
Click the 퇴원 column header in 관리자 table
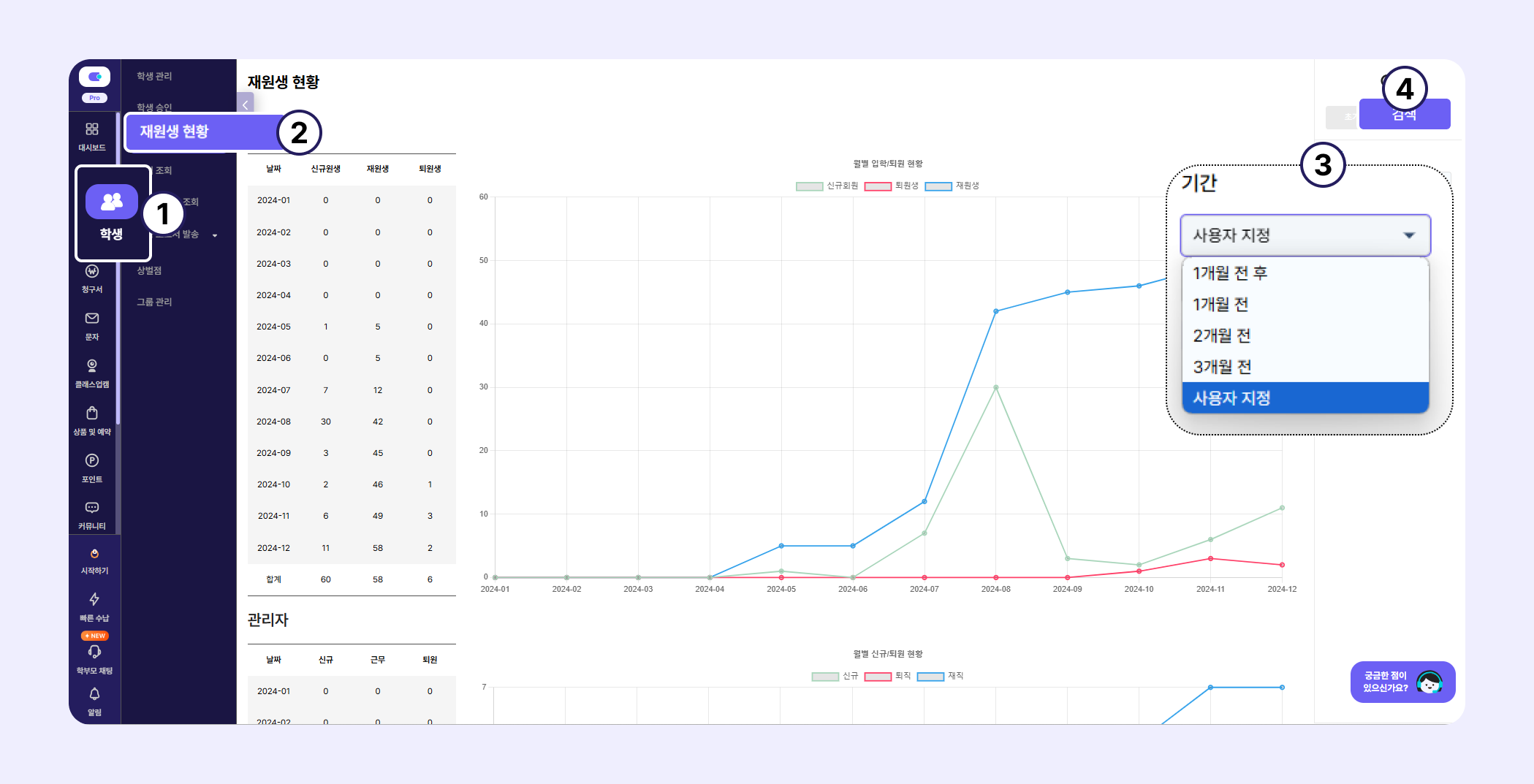[430, 660]
